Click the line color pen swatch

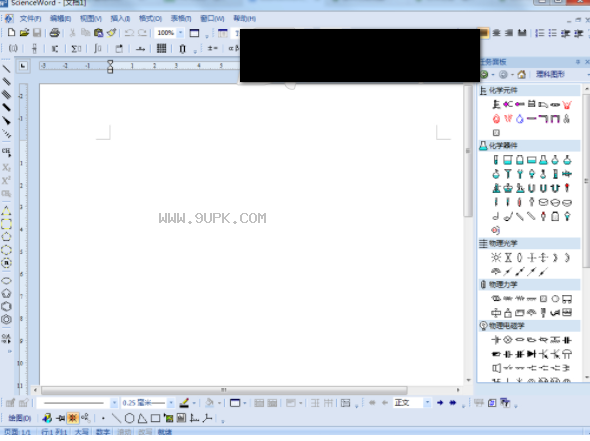(184, 403)
